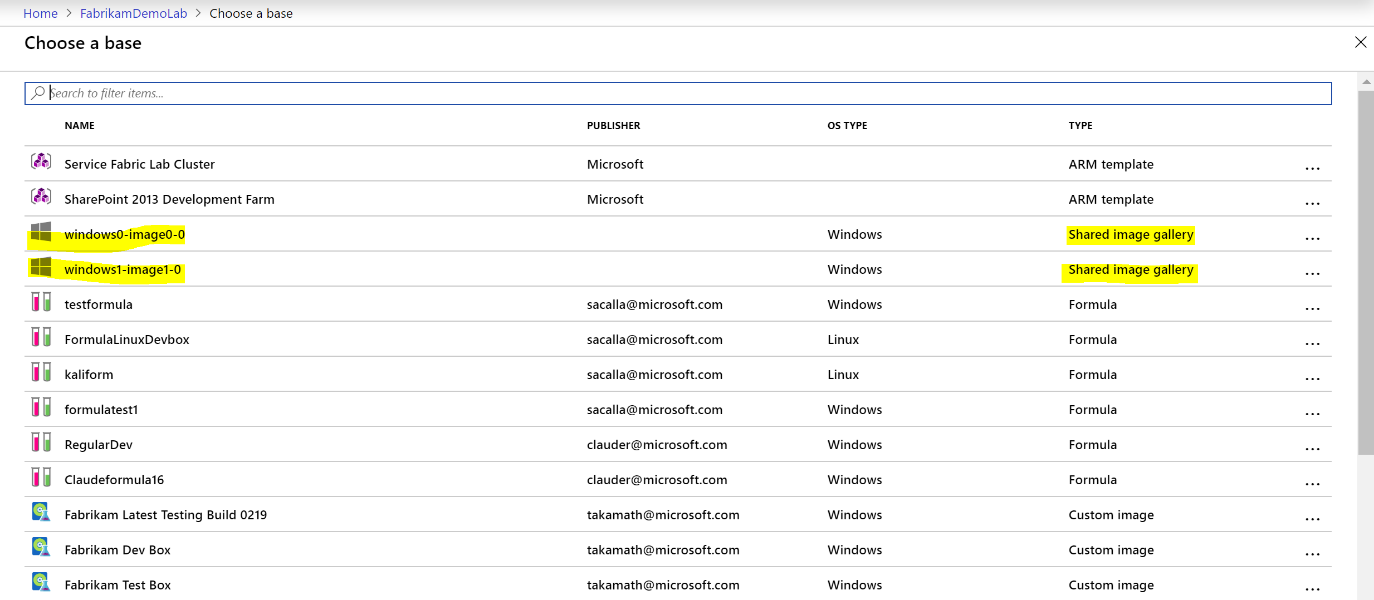1374x600 pixels.
Task: Open the ellipsis menu for Claudeformula16
Action: 1313,483
